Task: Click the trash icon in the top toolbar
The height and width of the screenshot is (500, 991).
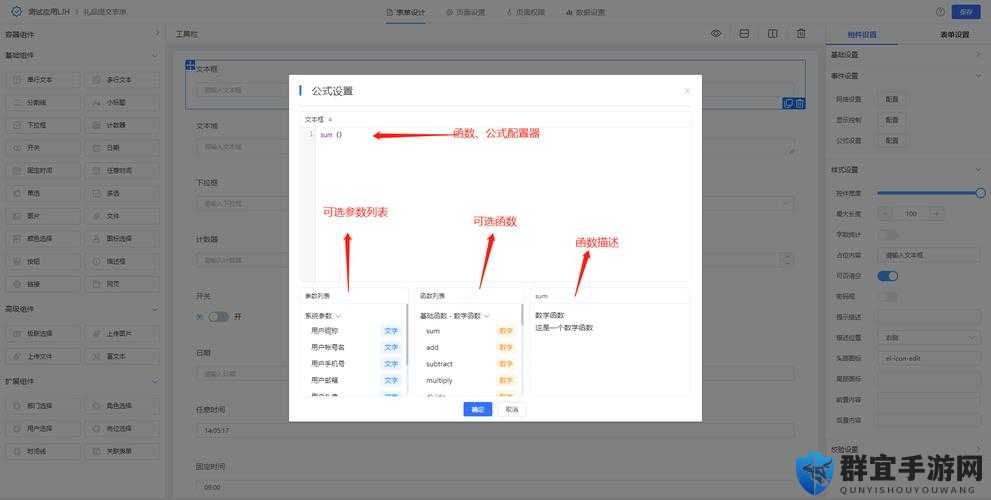Action: (801, 34)
